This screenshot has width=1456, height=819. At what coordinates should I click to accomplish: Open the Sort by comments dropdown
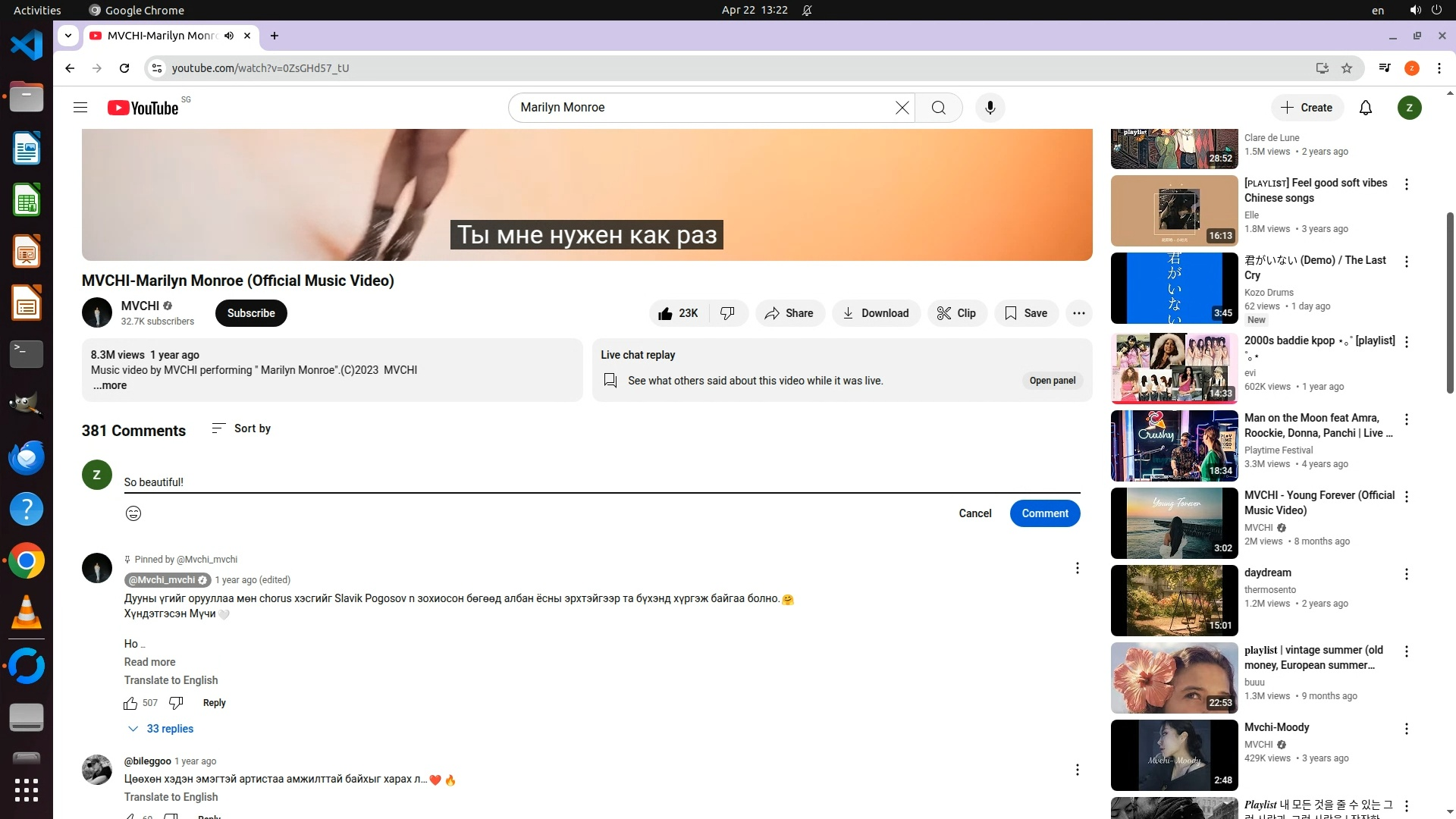click(x=241, y=428)
